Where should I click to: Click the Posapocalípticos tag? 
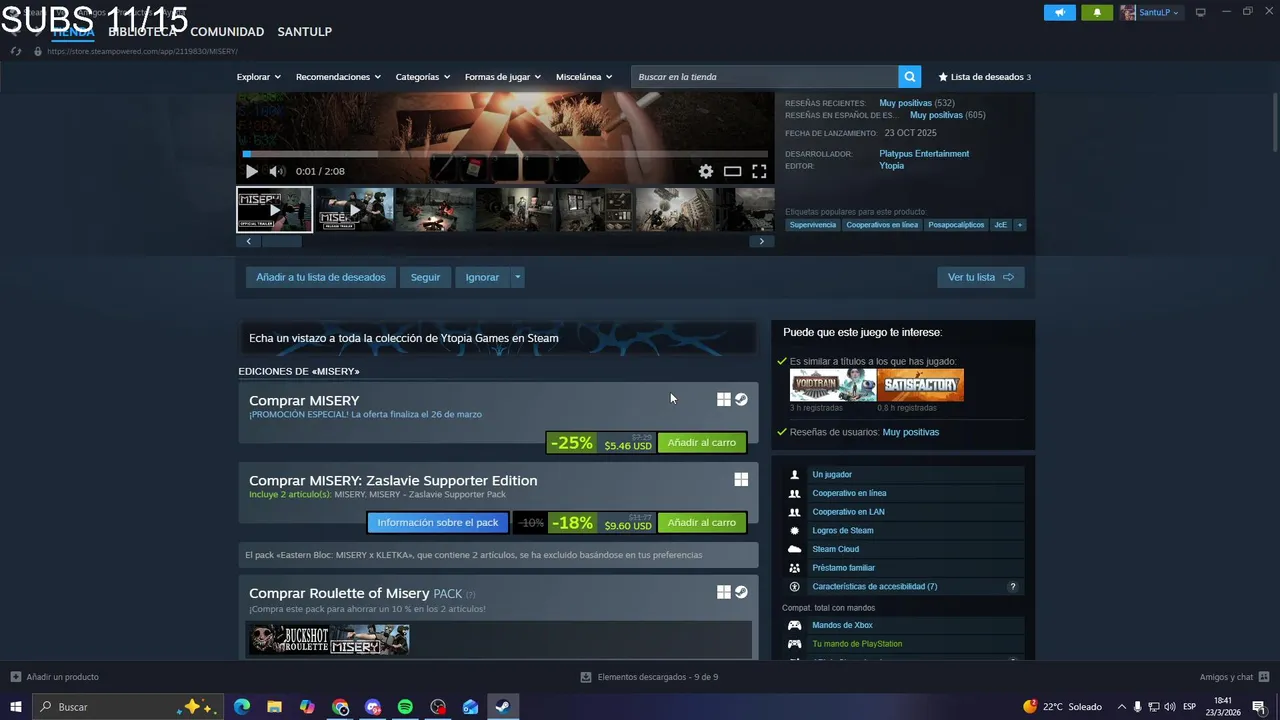pyautogui.click(x=956, y=225)
